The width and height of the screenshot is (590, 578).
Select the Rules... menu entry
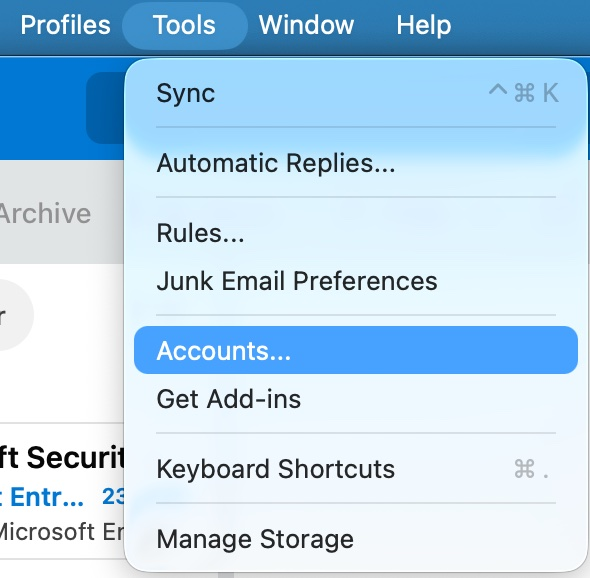click(x=356, y=233)
